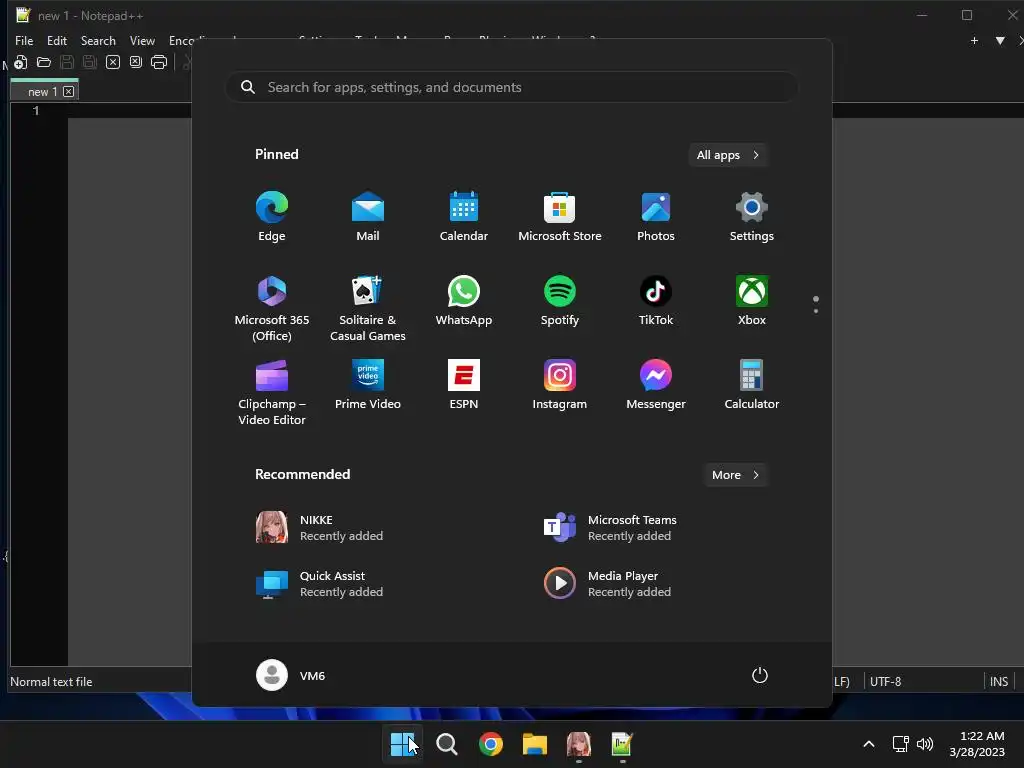
Task: Show More recommended items
Action: pos(735,475)
